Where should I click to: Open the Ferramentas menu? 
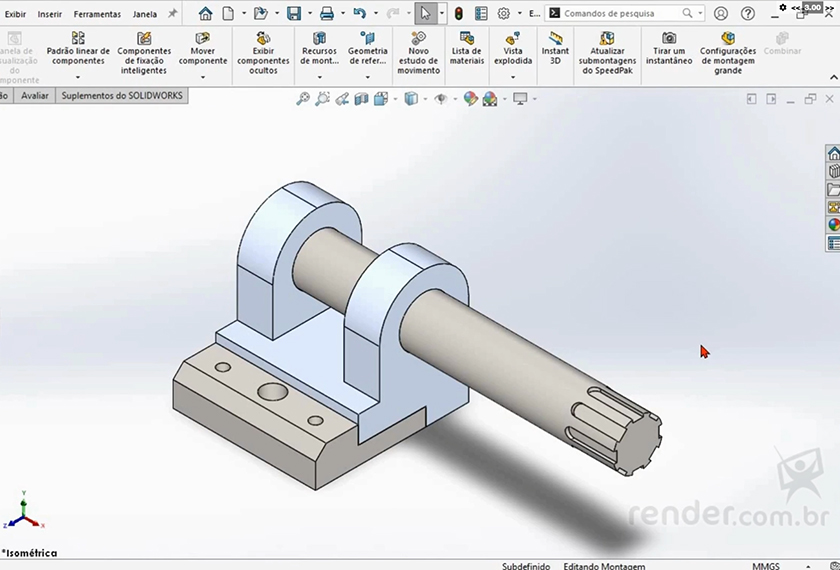(97, 14)
